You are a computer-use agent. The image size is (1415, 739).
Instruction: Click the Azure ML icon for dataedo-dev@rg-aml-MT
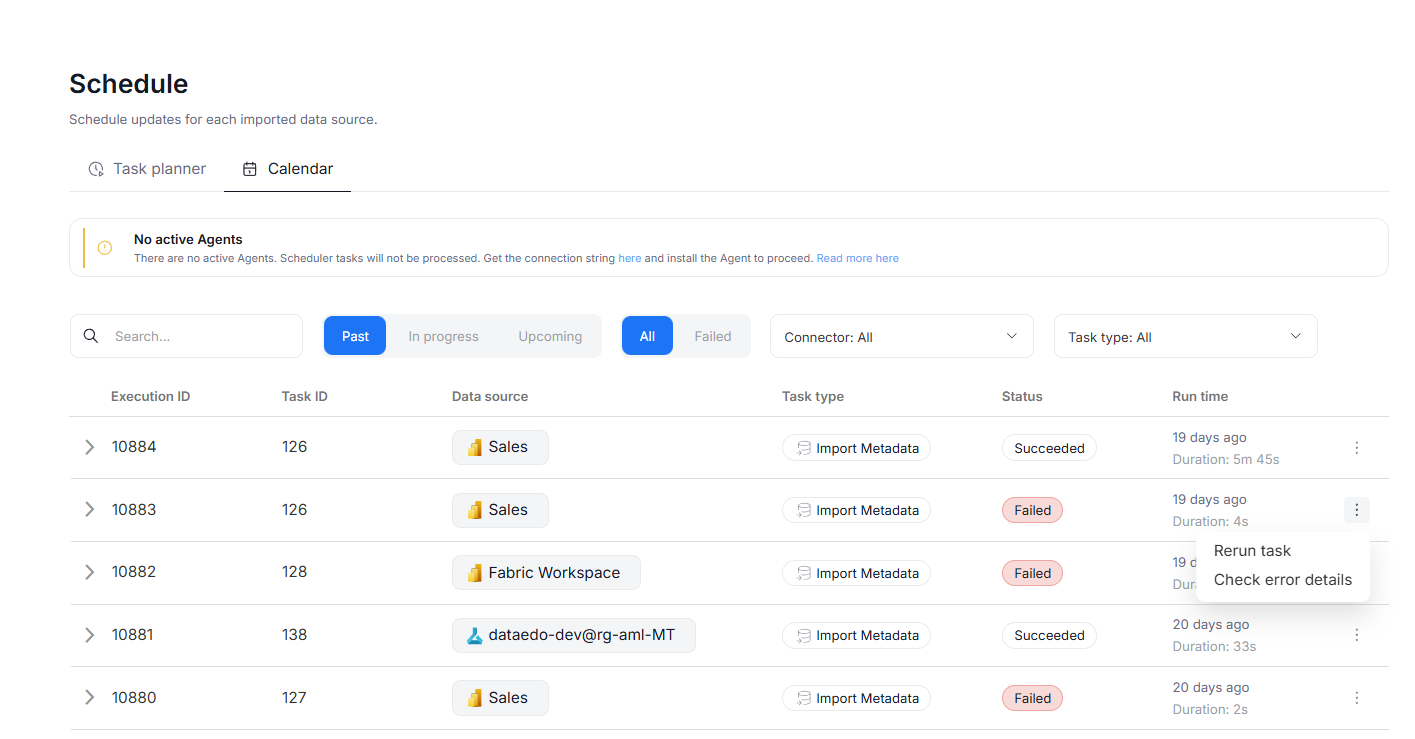tap(475, 635)
